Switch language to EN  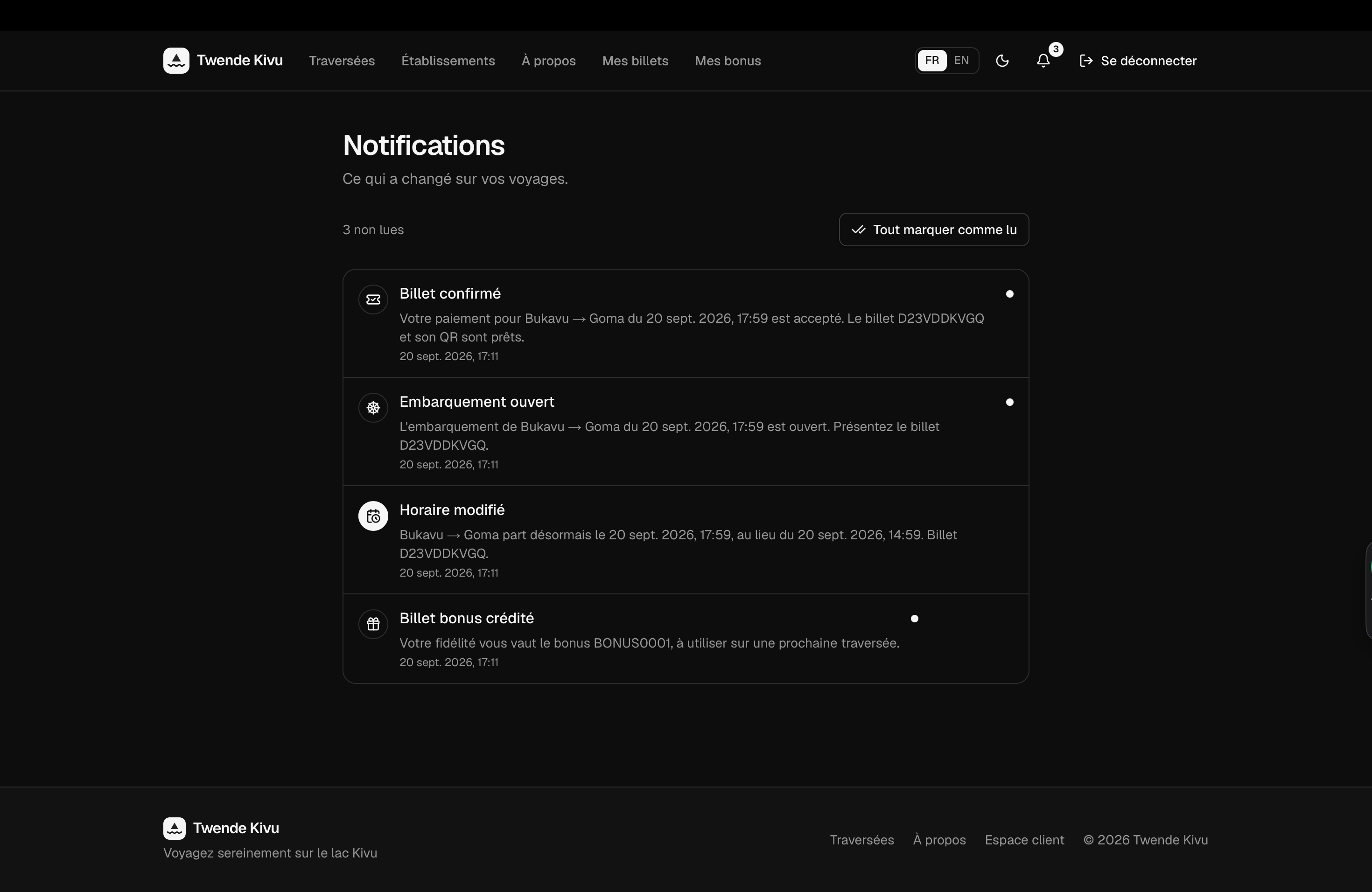click(961, 61)
